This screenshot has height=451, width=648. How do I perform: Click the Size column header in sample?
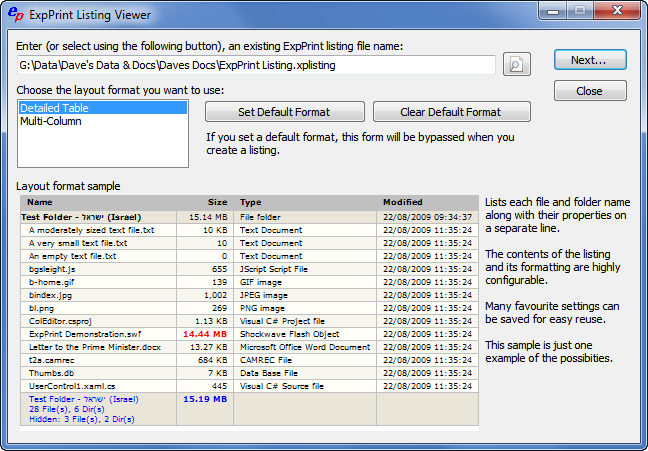[217, 202]
